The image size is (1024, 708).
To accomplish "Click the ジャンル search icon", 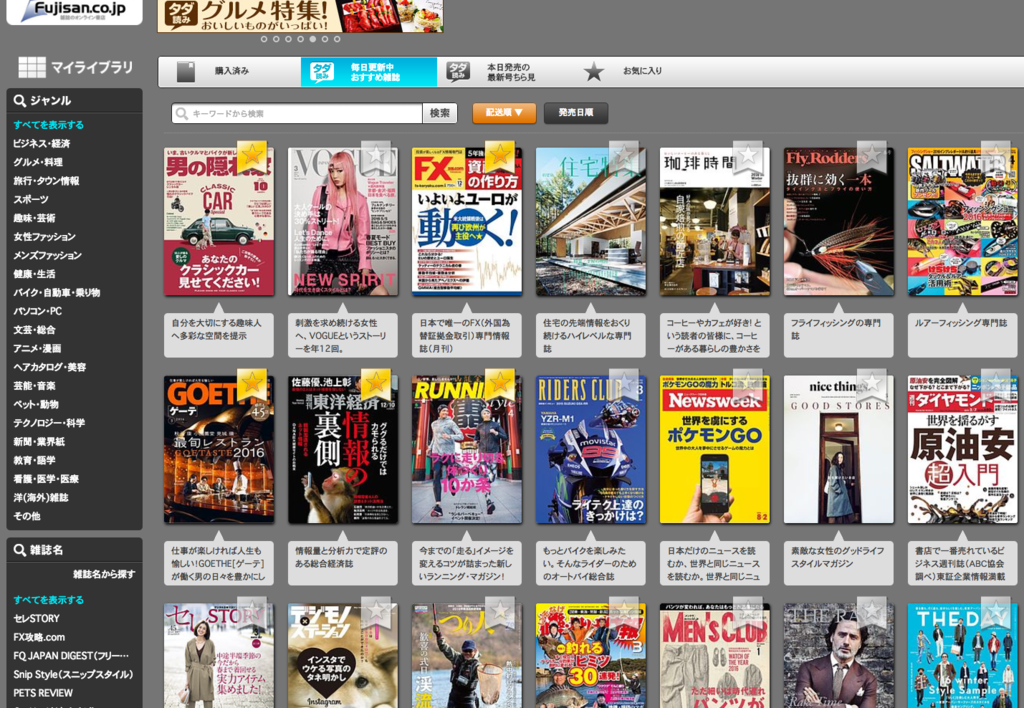I will tap(20, 101).
